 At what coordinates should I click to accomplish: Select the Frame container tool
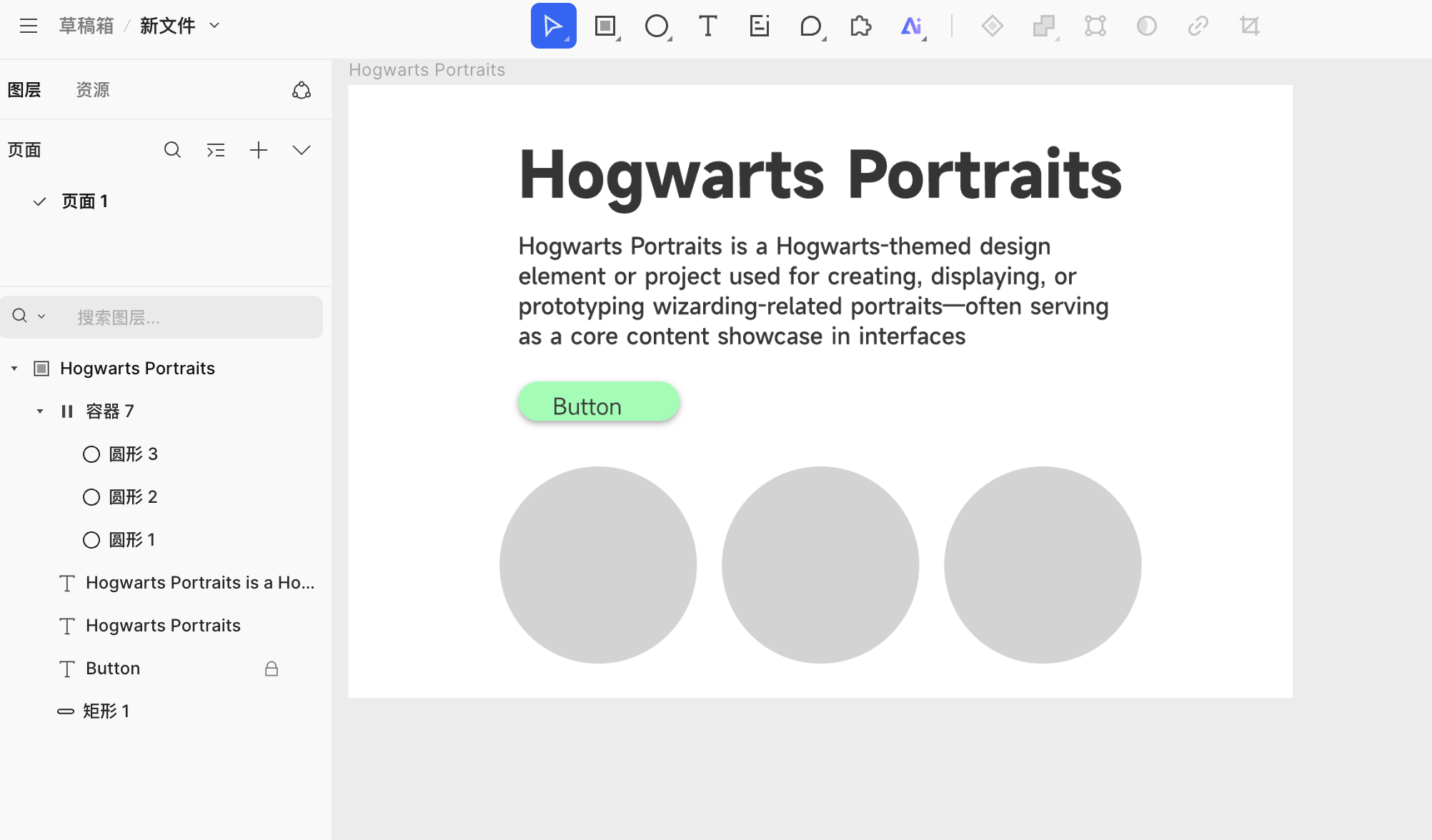pos(605,26)
